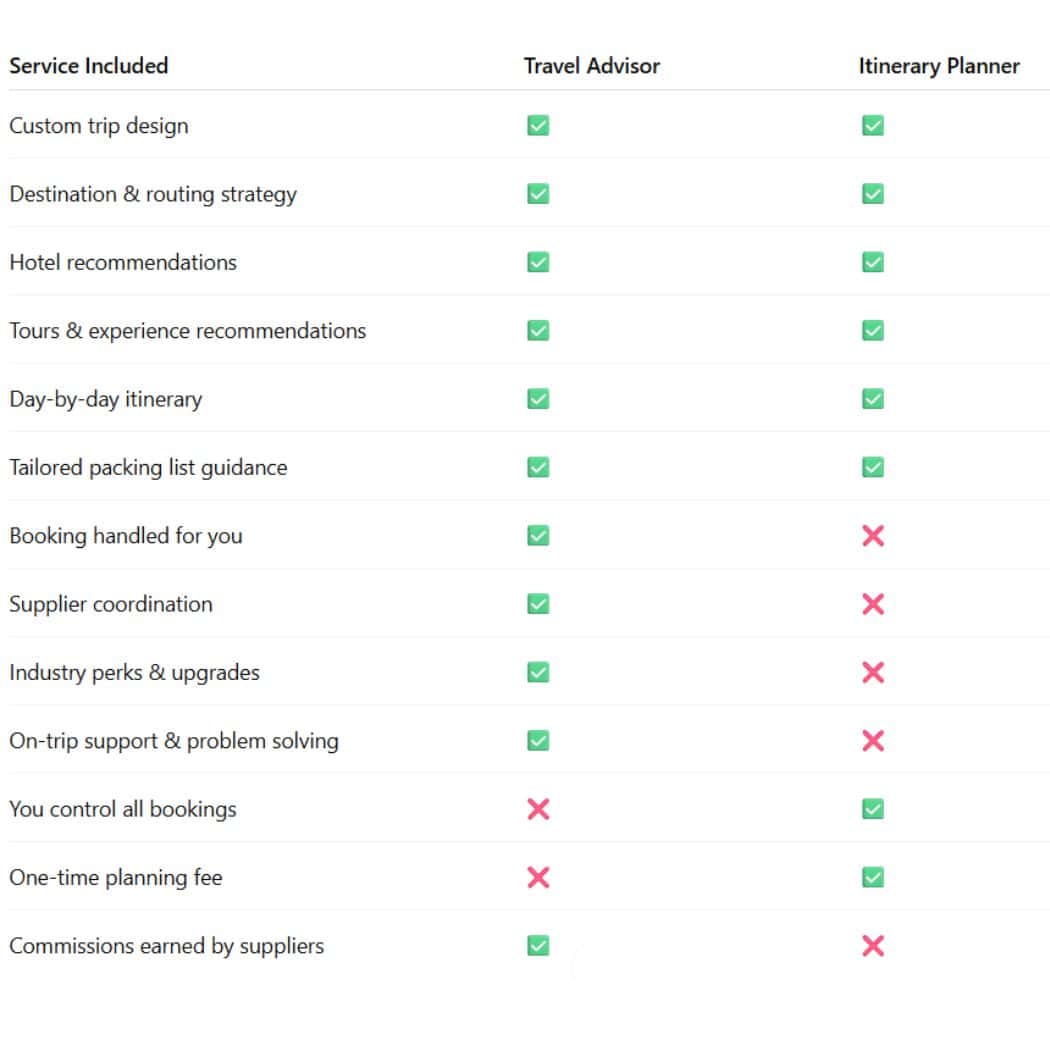Click Itinerary Planner red X for Booking handled
The width and height of the screenshot is (1050, 1050).
click(873, 536)
